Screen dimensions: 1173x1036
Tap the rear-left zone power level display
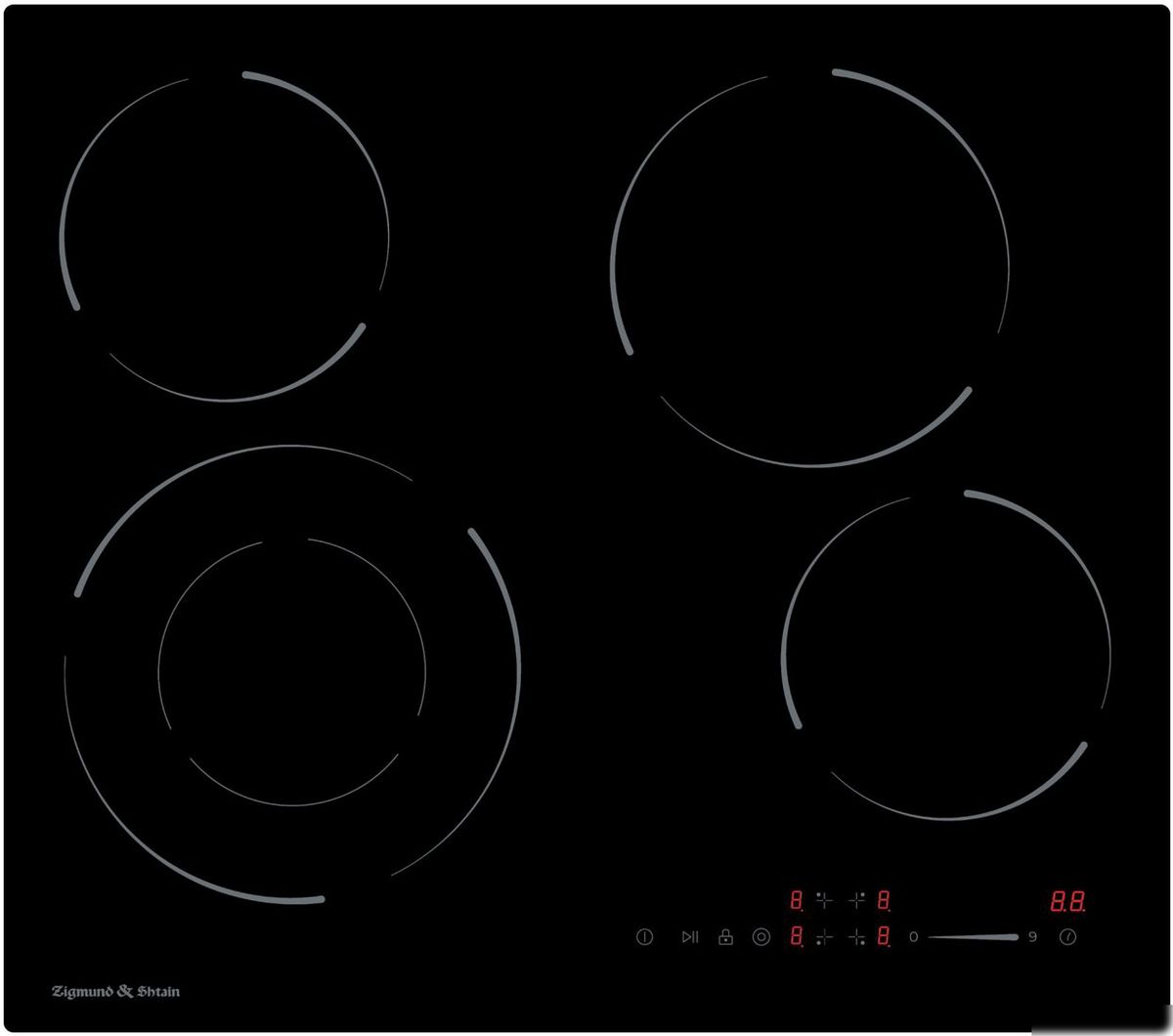(797, 900)
